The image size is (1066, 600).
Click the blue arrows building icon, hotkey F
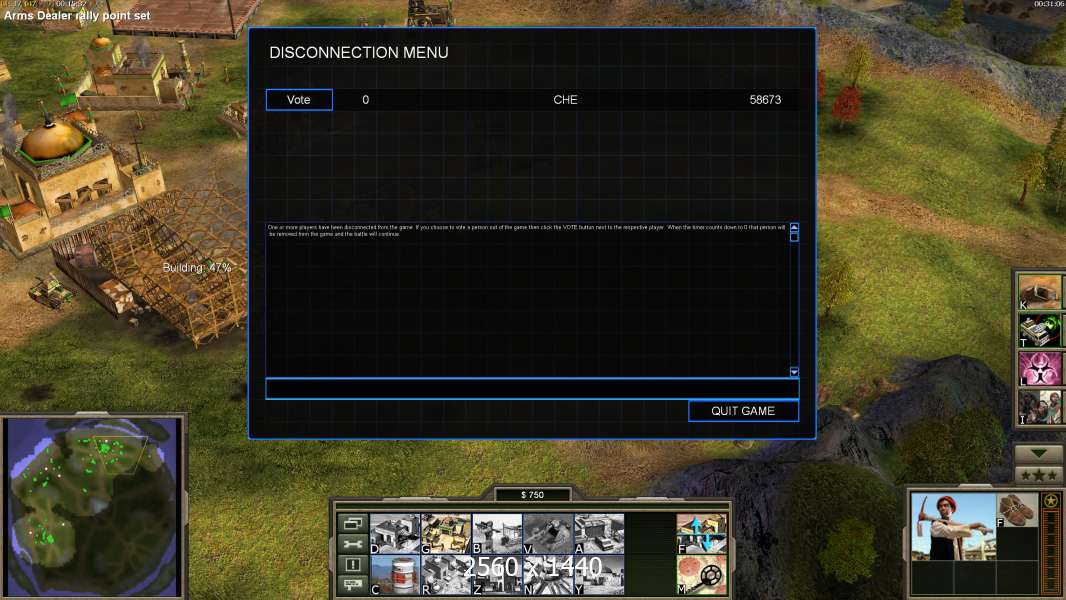pyautogui.click(x=702, y=533)
